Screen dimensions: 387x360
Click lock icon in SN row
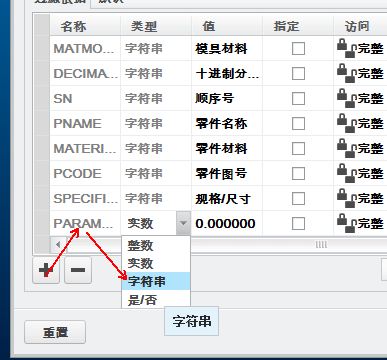[x=347, y=98]
